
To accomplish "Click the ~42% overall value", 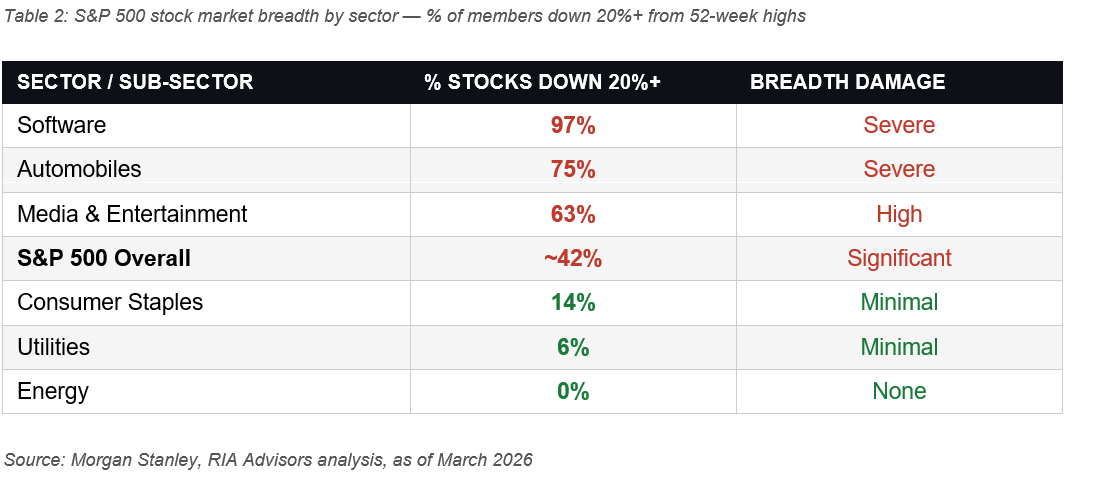I will pos(573,258).
